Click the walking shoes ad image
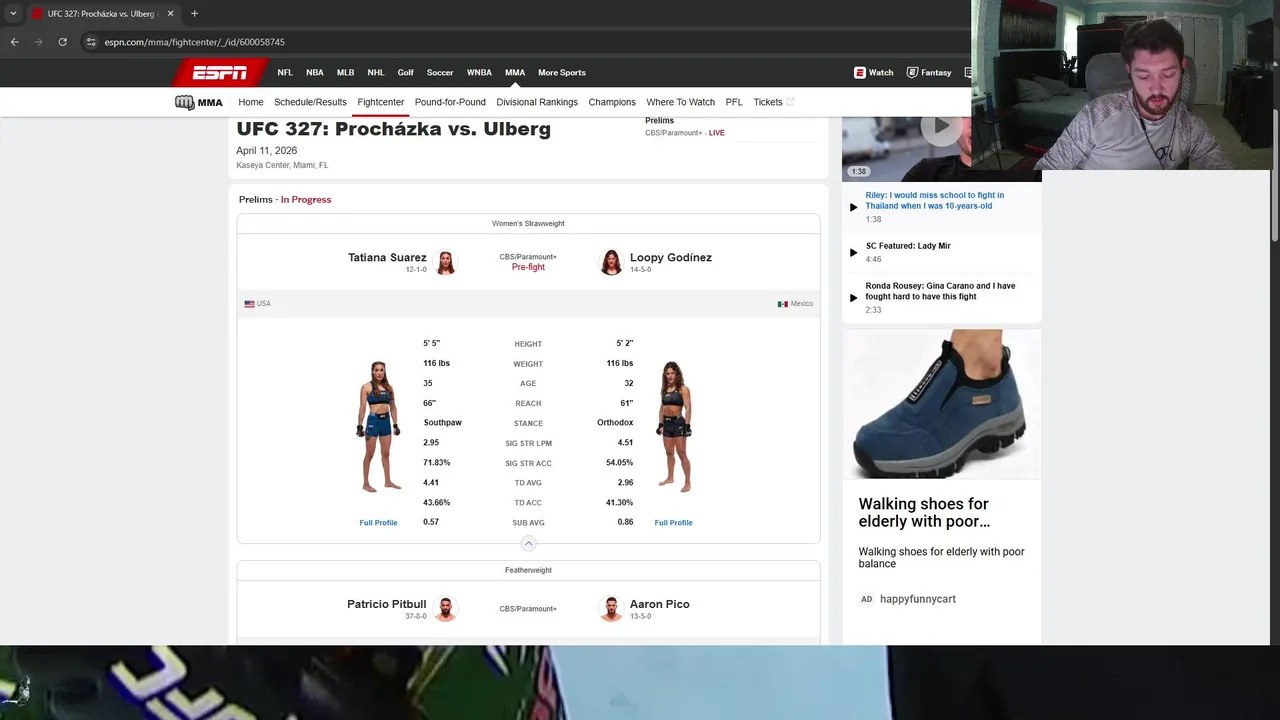The width and height of the screenshot is (1280, 720). pos(941,404)
